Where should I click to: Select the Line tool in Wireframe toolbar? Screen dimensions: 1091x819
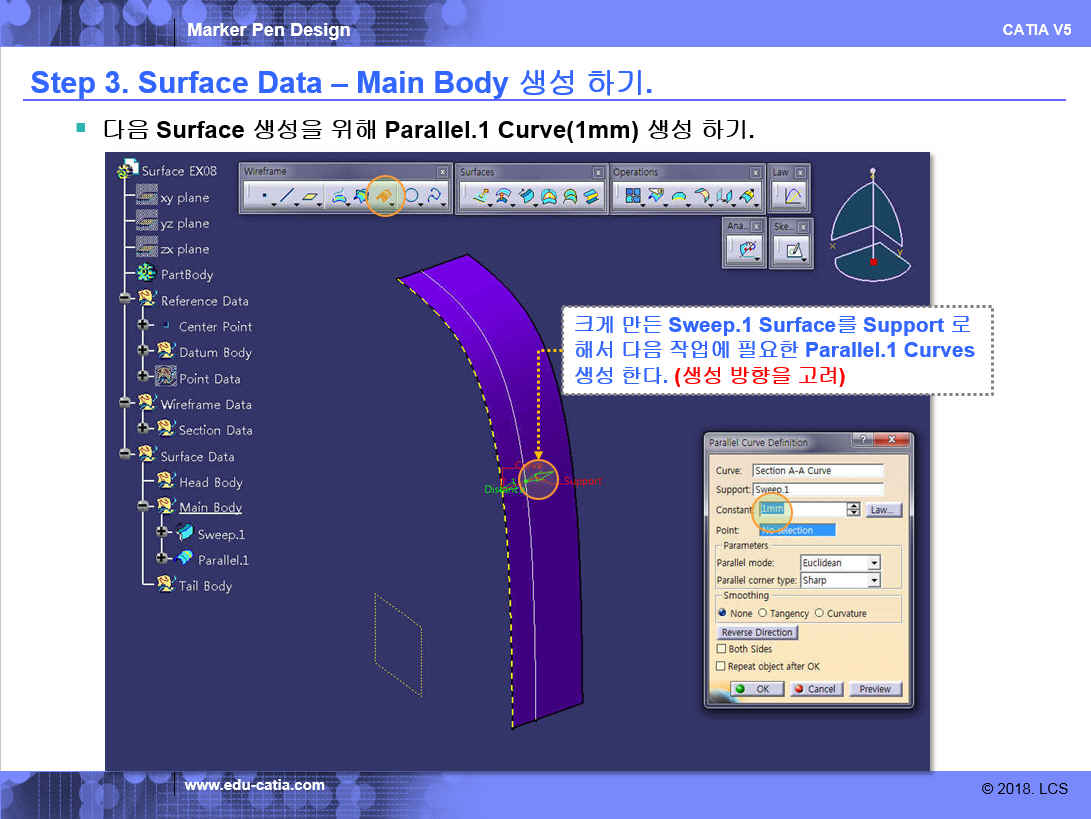coord(286,197)
